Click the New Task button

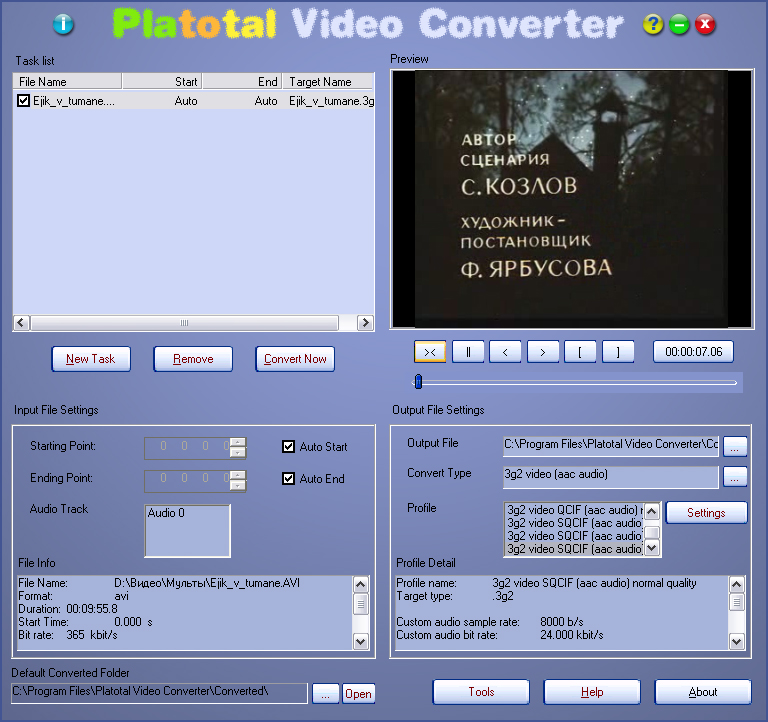[x=91, y=359]
